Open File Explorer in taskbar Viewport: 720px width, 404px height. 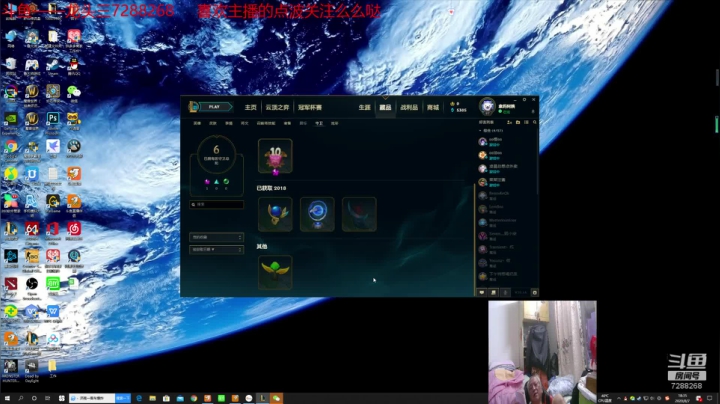click(x=152, y=398)
